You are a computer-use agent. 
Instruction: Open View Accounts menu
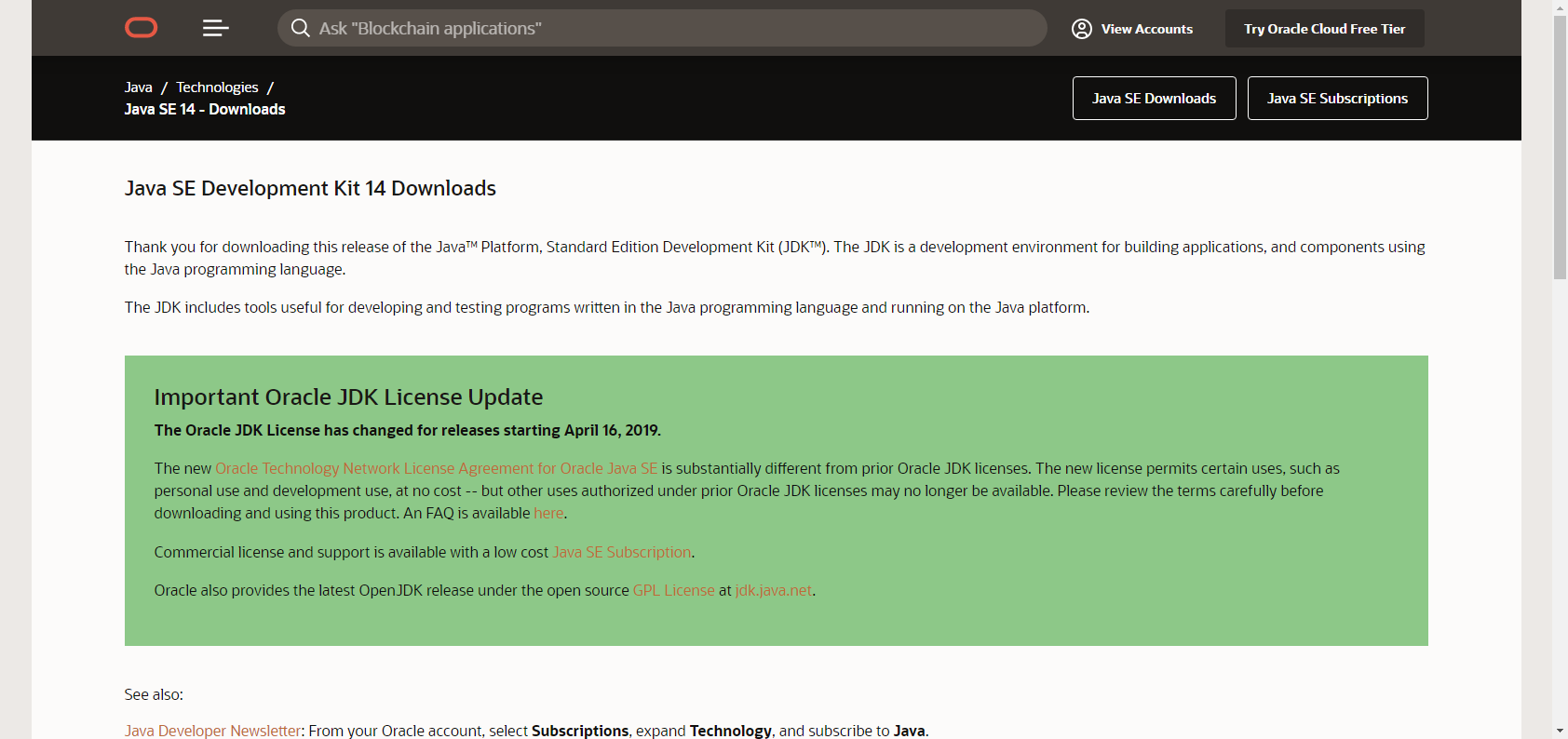[1132, 29]
